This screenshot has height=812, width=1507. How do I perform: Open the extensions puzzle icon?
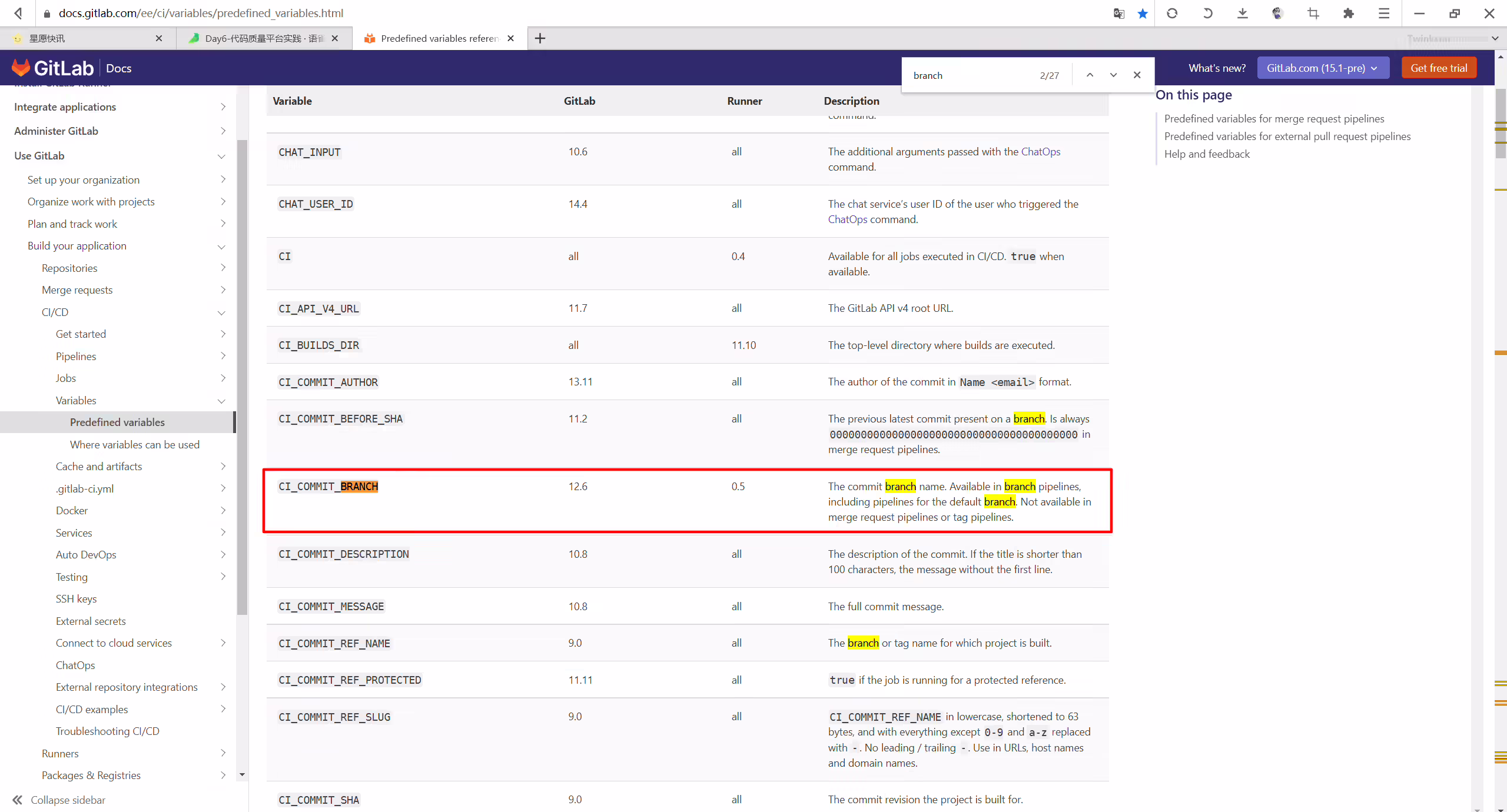point(1348,13)
